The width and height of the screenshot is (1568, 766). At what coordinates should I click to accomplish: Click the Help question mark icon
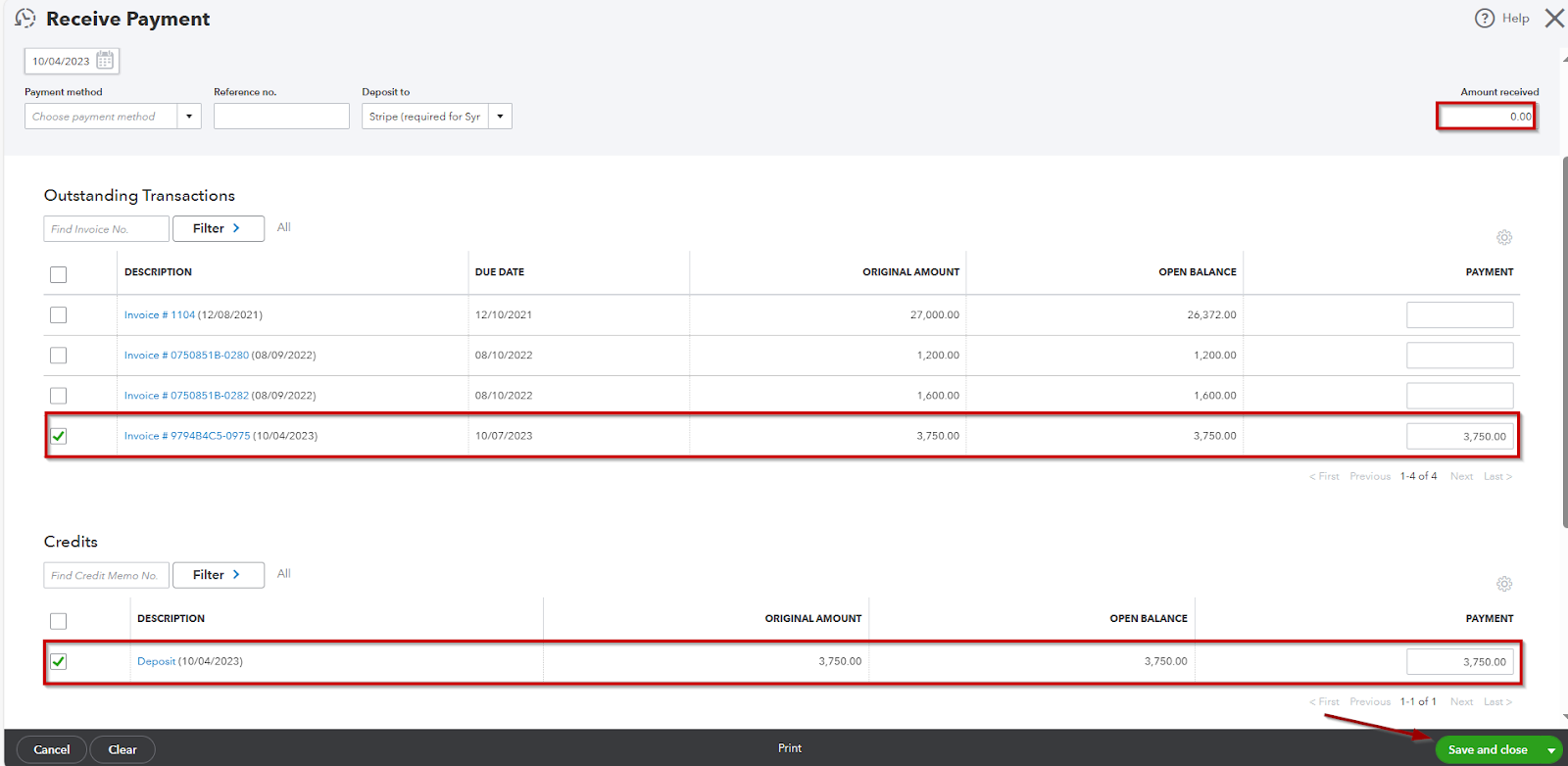(x=1485, y=19)
